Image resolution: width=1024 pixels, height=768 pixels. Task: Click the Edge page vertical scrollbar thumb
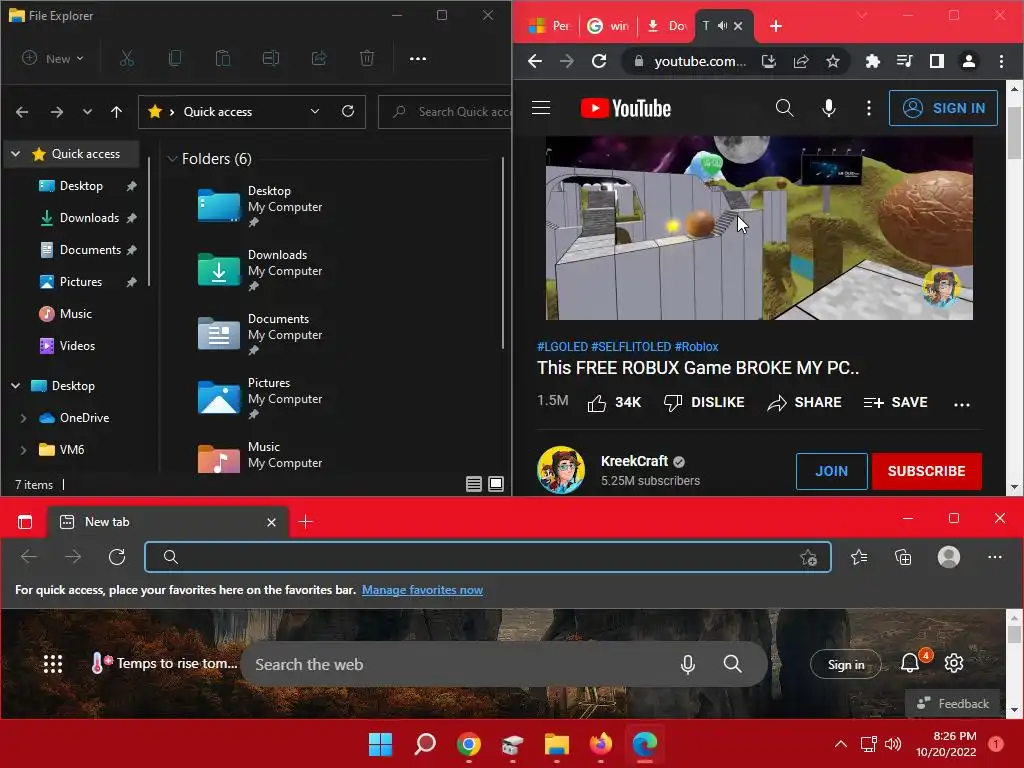tap(1014, 634)
